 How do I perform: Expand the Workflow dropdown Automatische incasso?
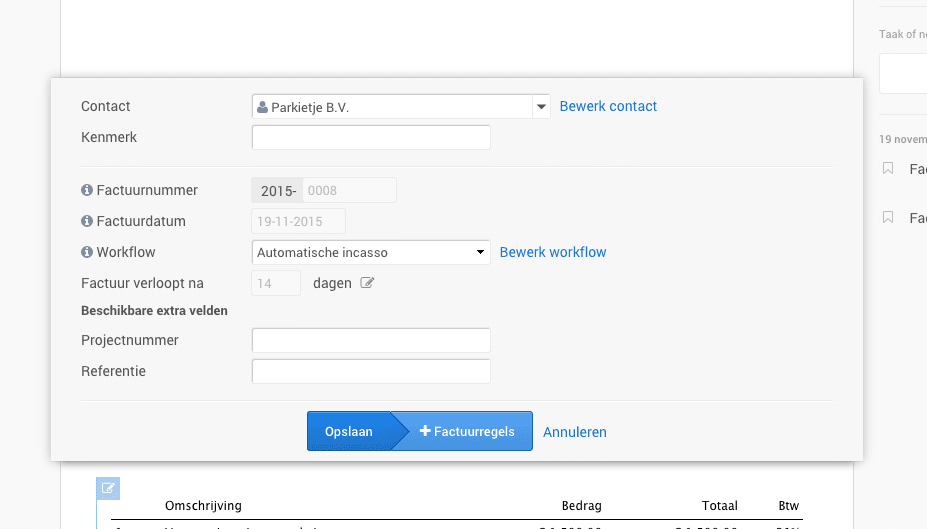pos(371,252)
